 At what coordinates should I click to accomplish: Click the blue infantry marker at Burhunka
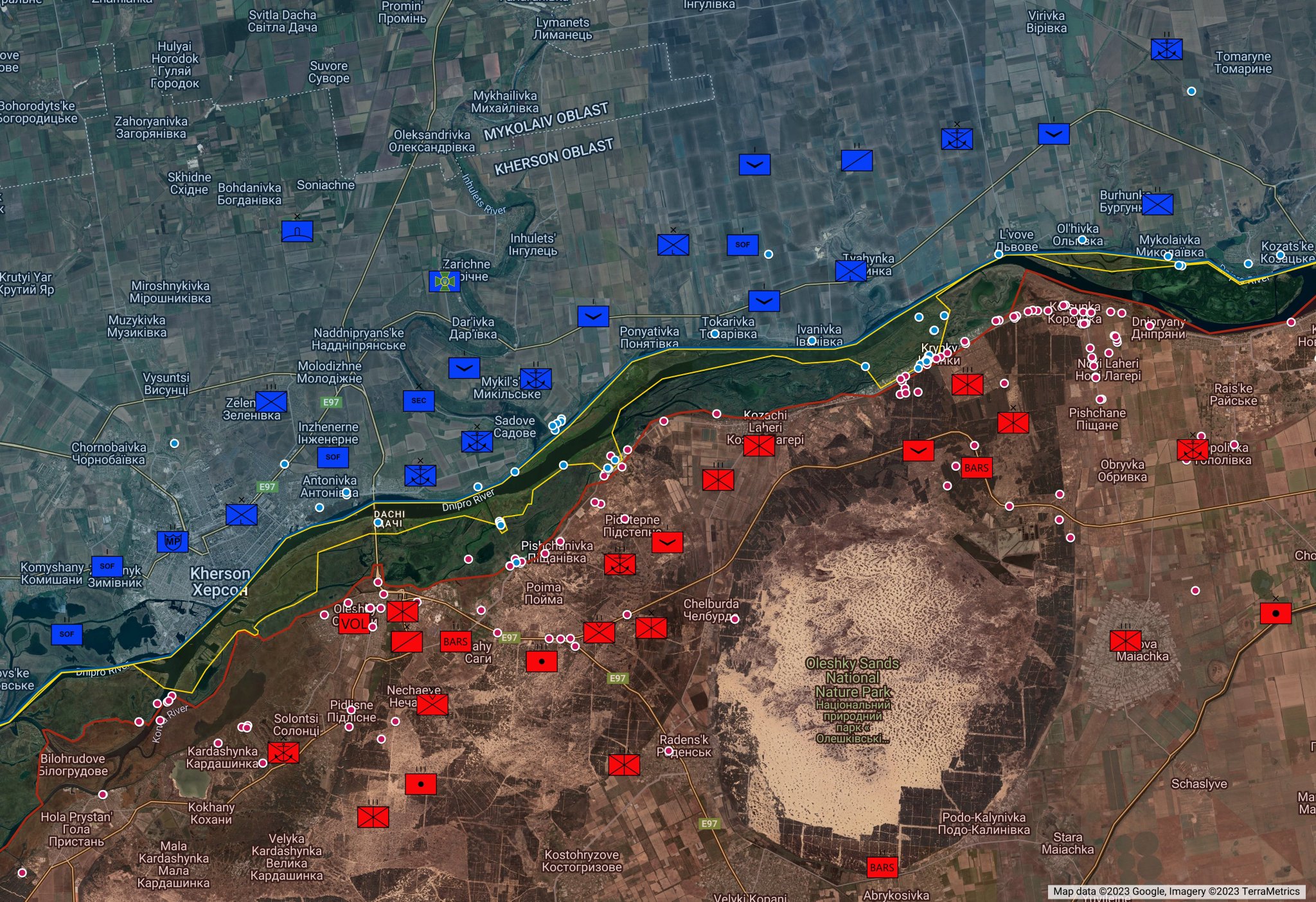point(1157,204)
